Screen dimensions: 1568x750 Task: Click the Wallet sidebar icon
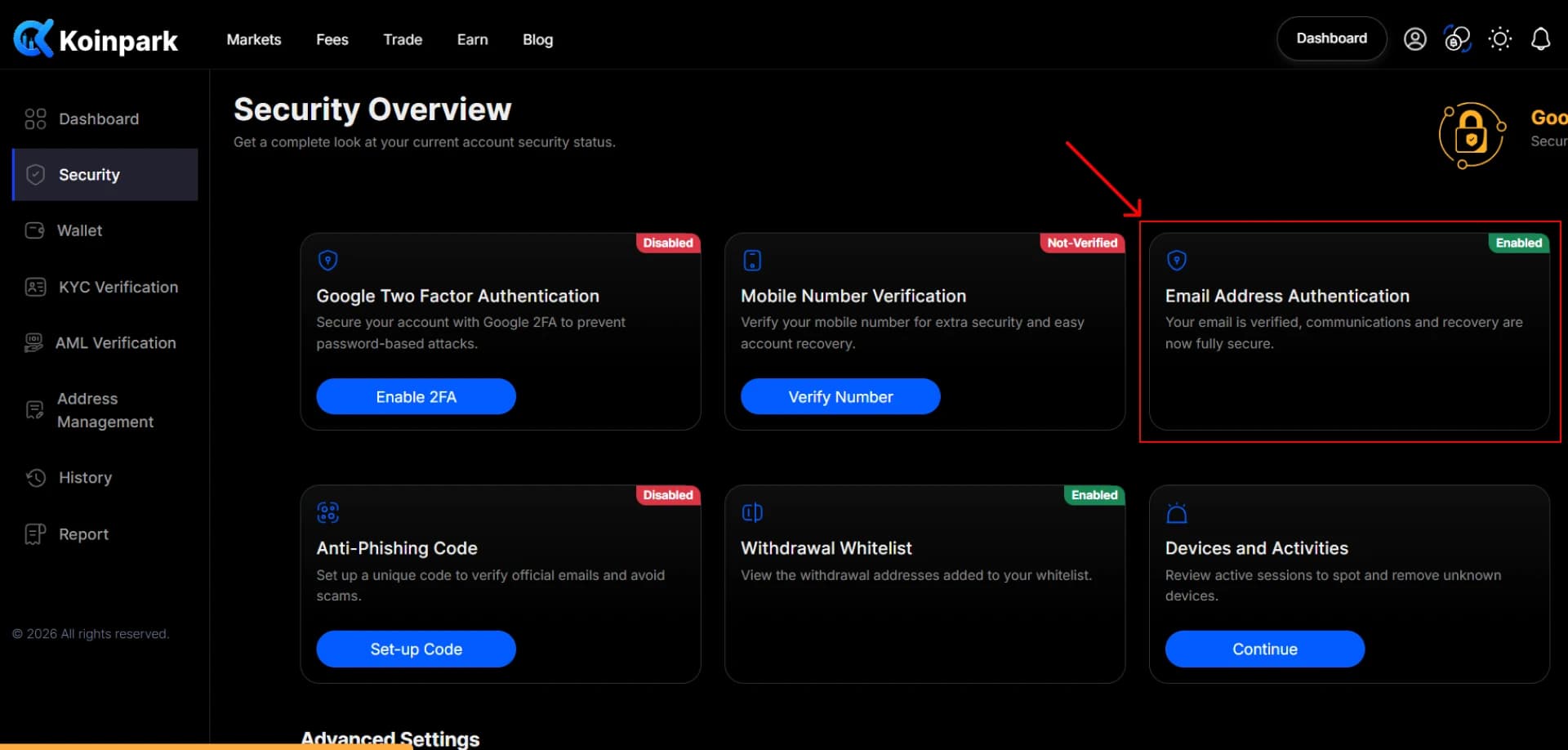[x=34, y=230]
